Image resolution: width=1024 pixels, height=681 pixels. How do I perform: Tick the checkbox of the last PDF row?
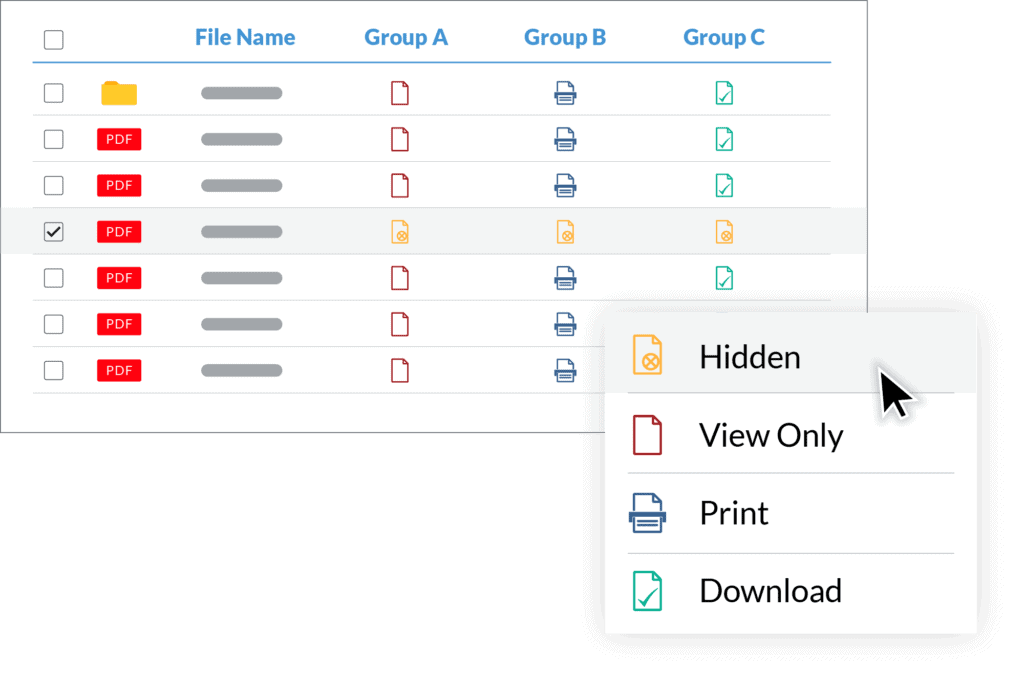coord(54,370)
